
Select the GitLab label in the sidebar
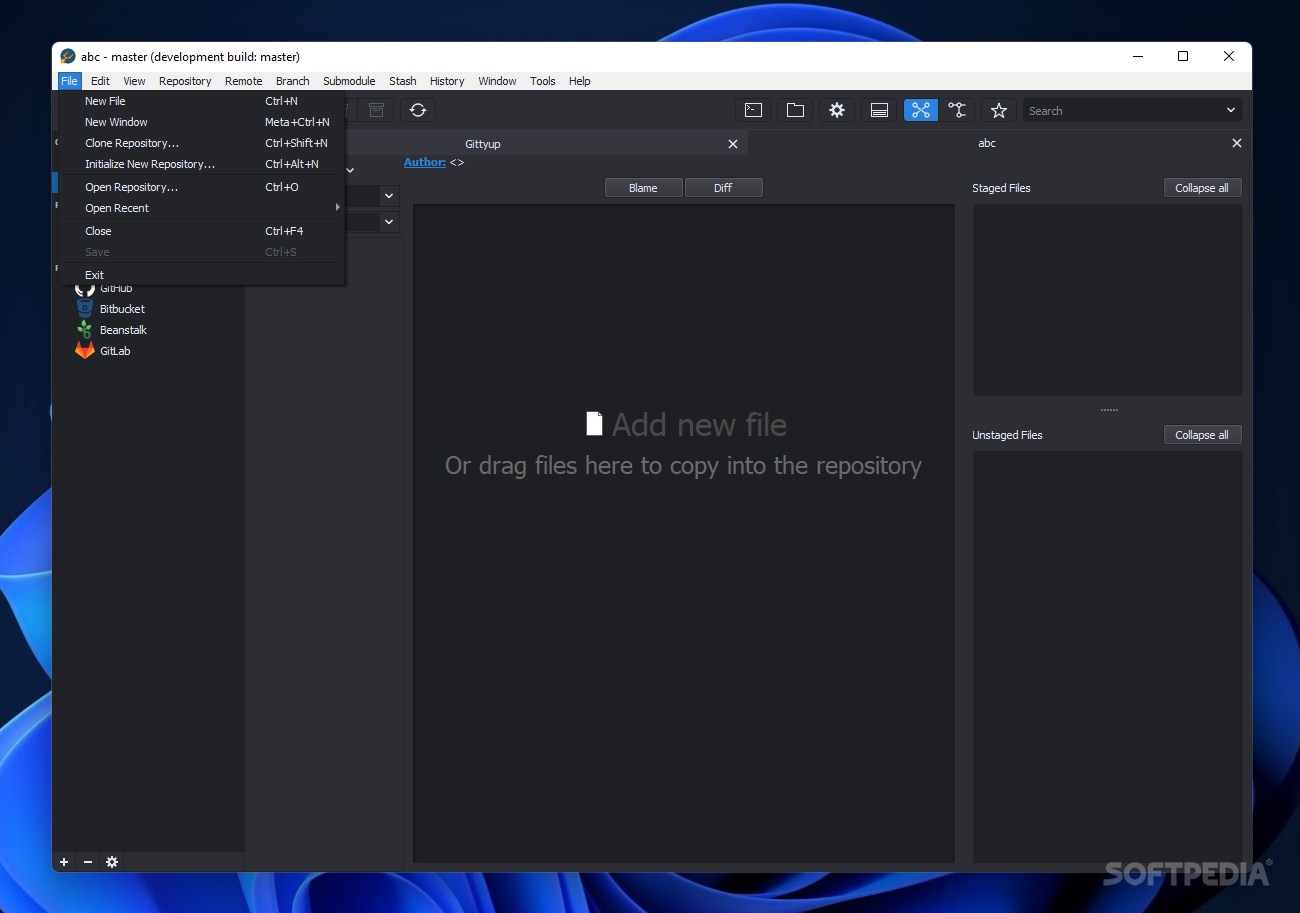[115, 351]
